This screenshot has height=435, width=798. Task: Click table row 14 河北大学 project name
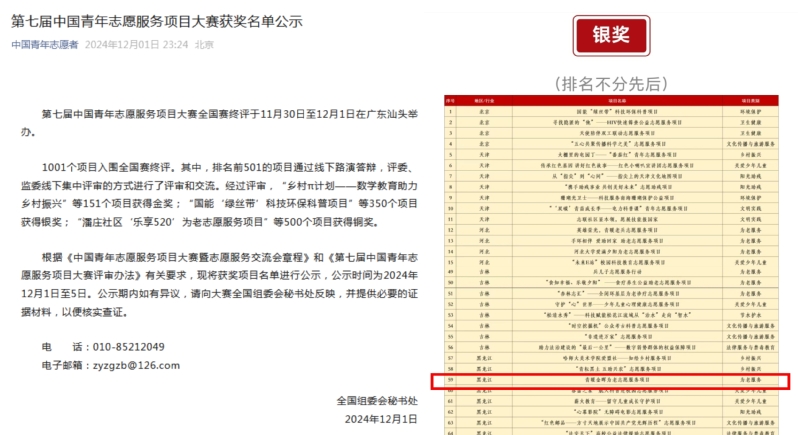click(x=617, y=251)
